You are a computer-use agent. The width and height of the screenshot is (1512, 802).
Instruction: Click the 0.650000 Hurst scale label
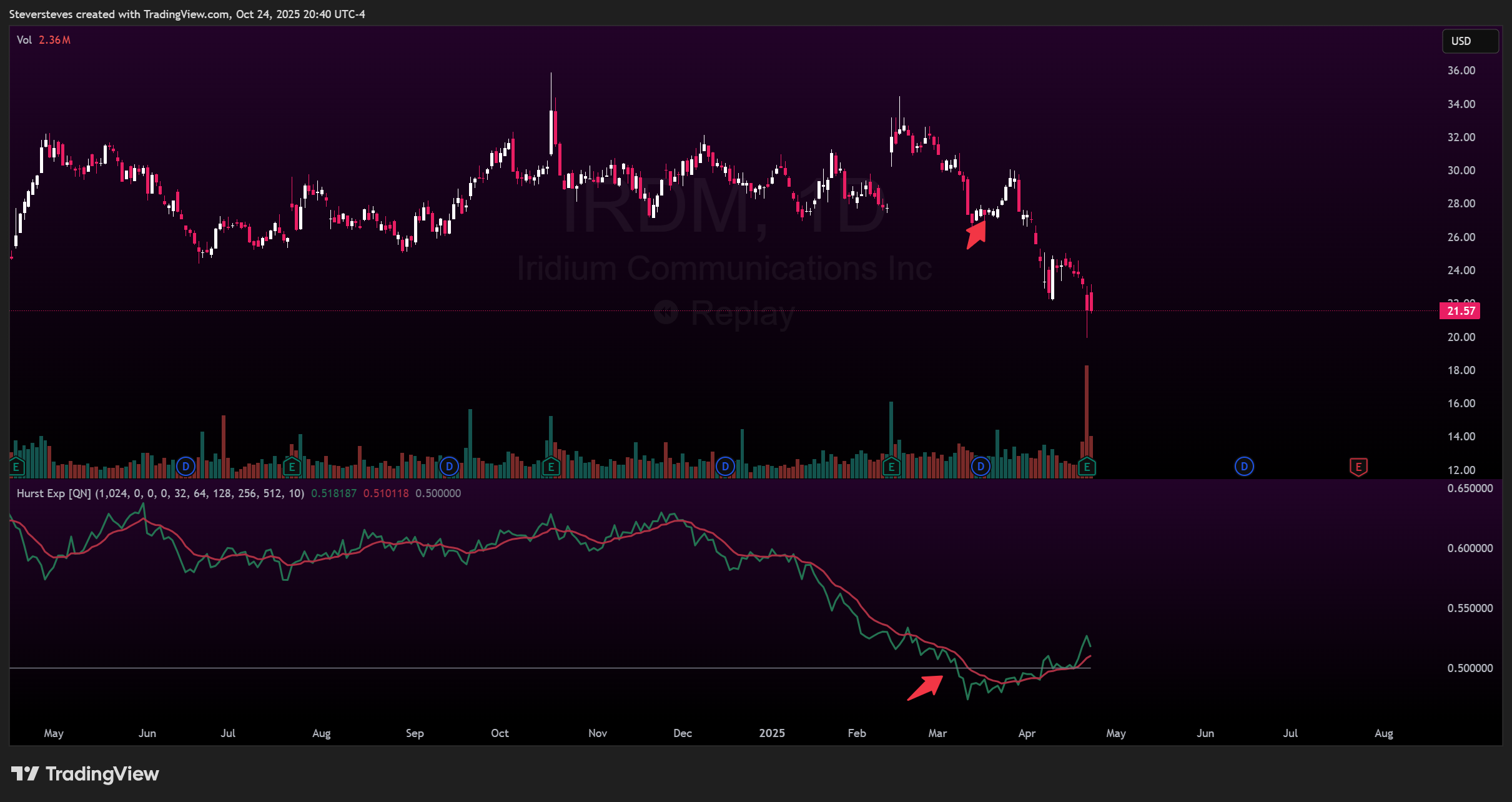point(1470,488)
